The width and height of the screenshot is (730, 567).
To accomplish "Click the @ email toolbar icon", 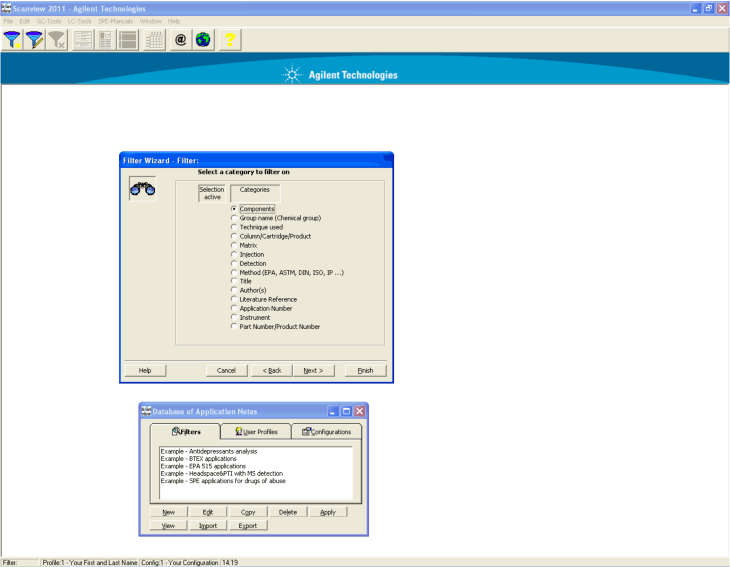I will (181, 40).
